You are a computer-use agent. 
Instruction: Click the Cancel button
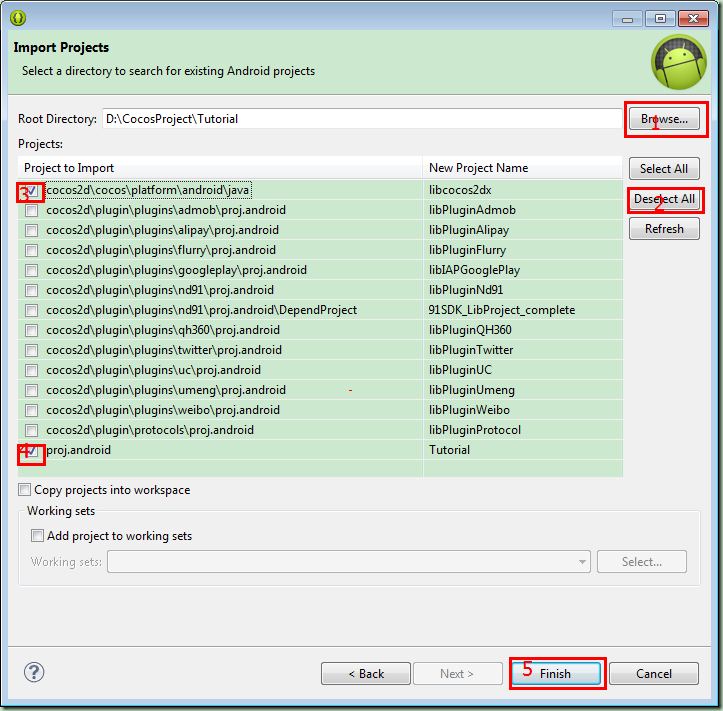(x=654, y=674)
